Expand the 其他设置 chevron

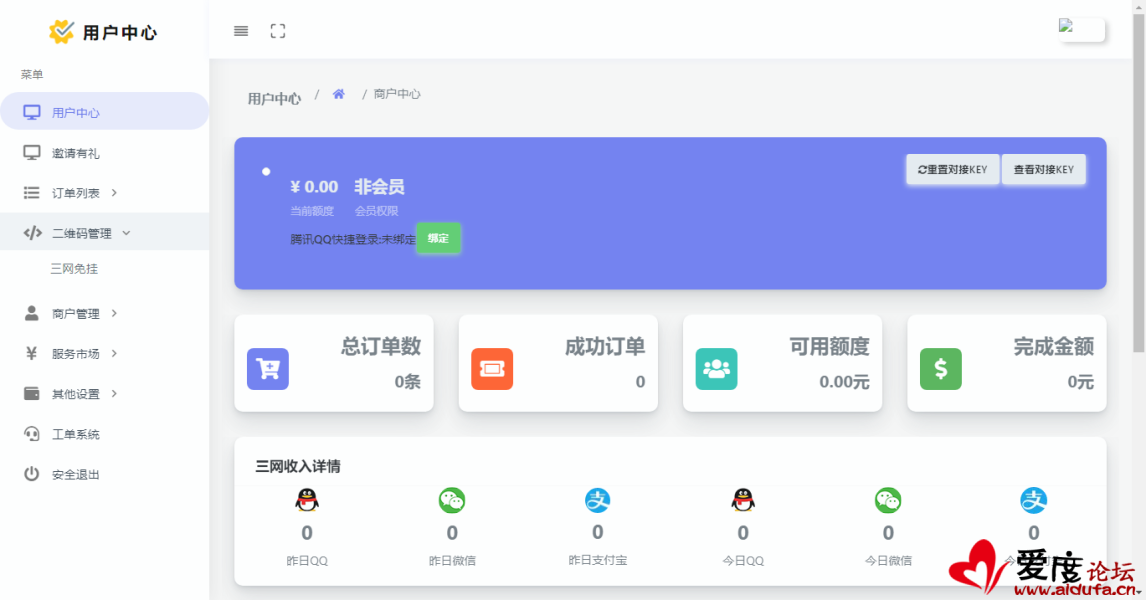(114, 393)
